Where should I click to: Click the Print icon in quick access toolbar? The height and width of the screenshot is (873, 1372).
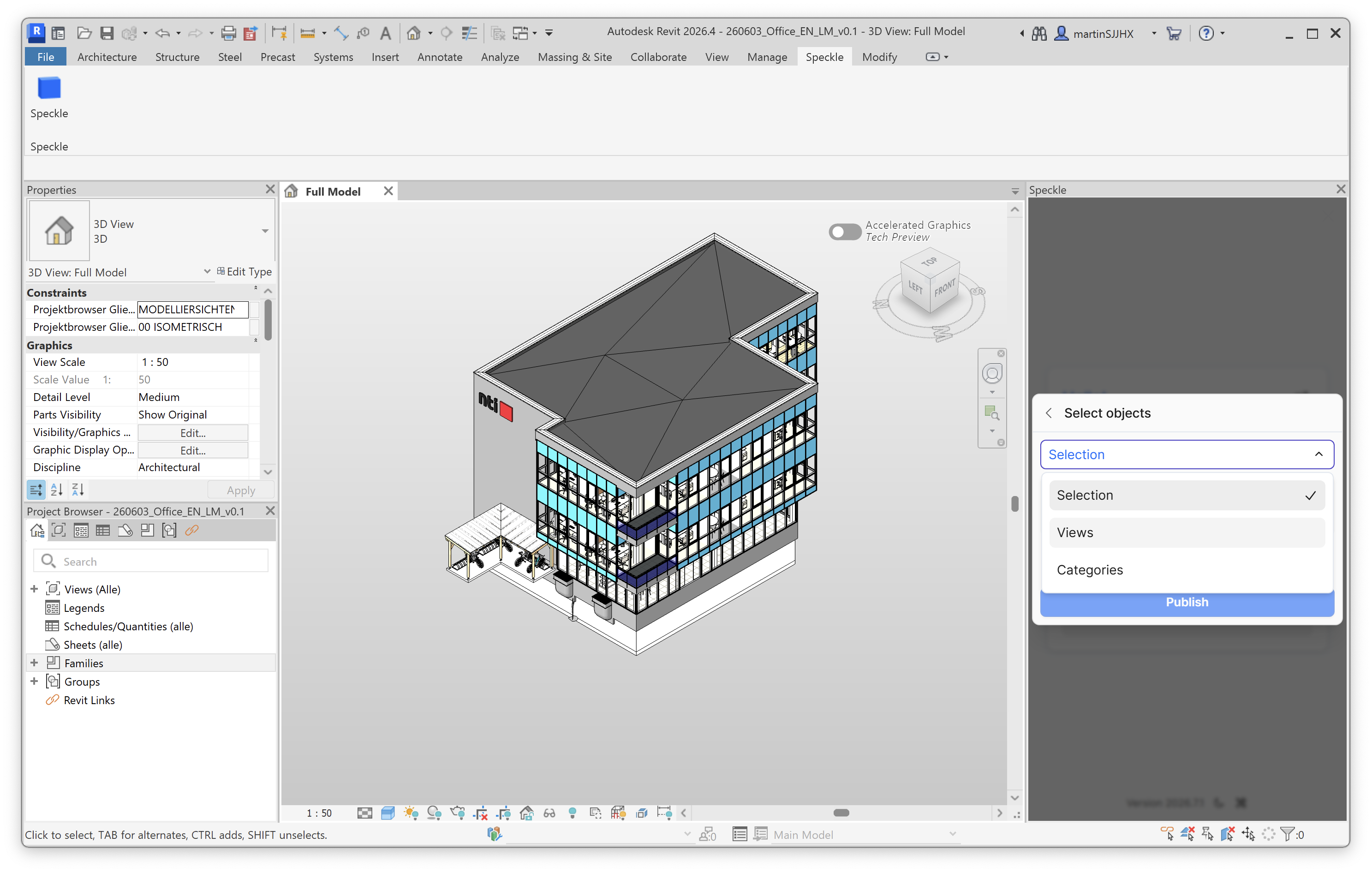[x=228, y=33]
